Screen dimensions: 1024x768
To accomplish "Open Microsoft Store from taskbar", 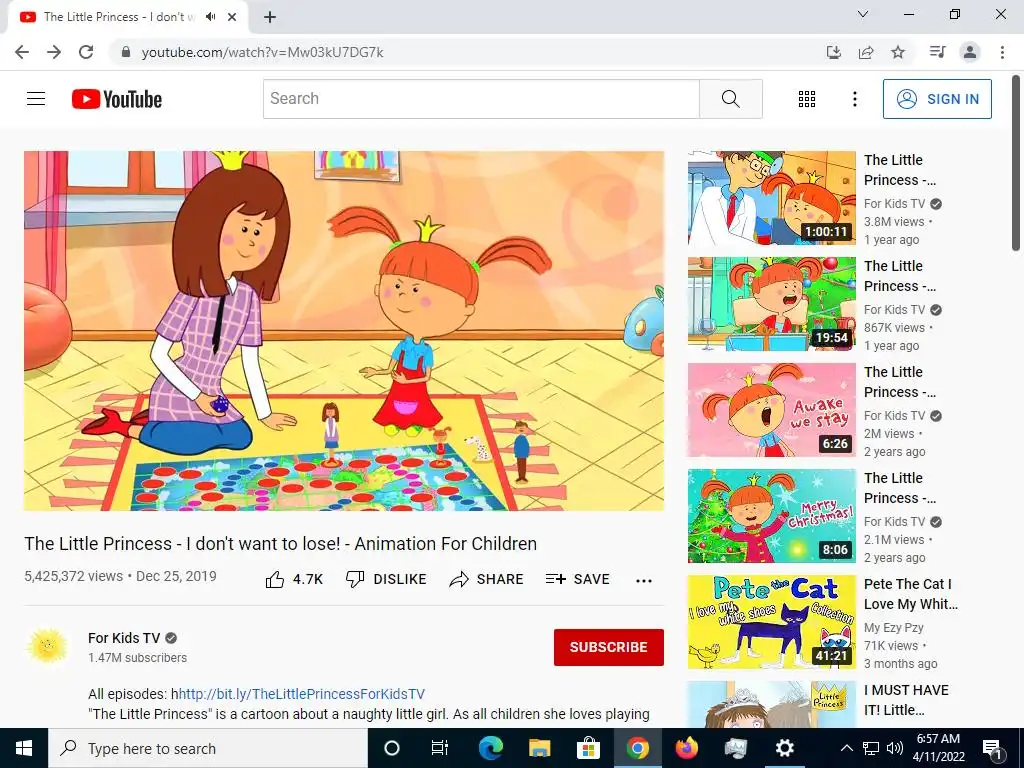I will [x=588, y=748].
